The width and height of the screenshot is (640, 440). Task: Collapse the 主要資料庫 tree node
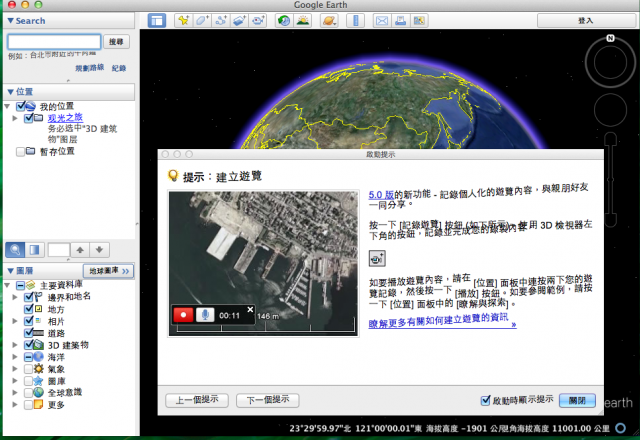[x=7, y=285]
